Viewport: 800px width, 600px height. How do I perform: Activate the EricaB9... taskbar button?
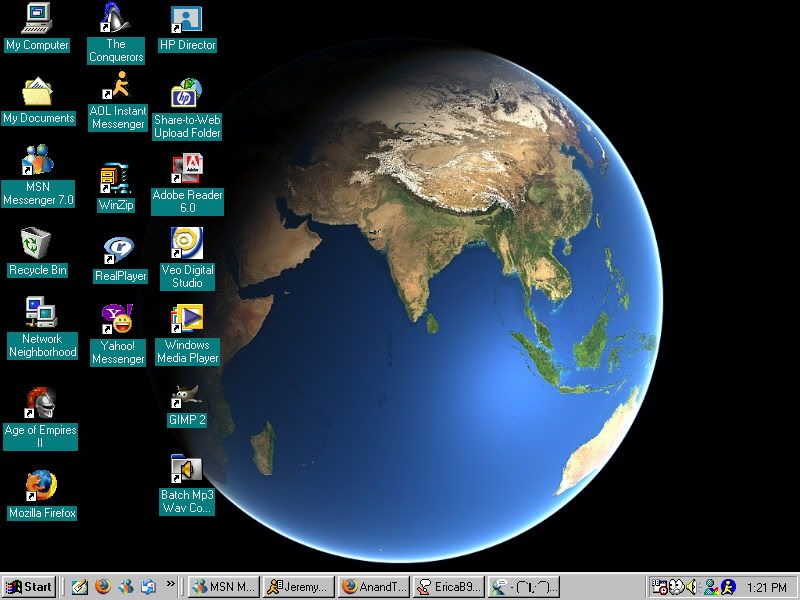pos(449,587)
